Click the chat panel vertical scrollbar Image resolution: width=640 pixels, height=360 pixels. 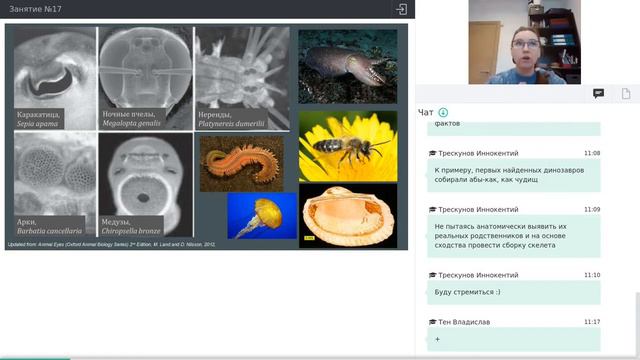(638, 324)
